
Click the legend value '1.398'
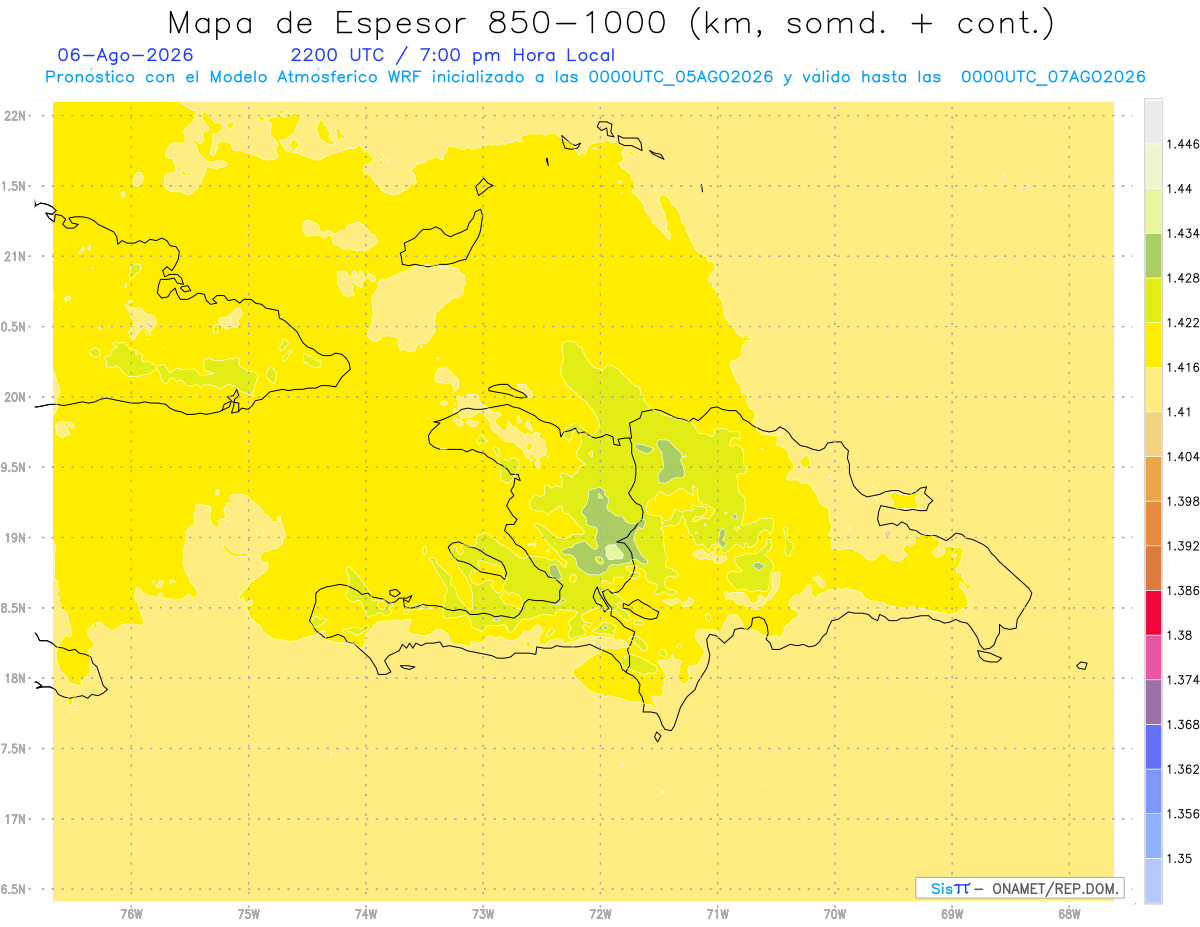[x=1183, y=501]
